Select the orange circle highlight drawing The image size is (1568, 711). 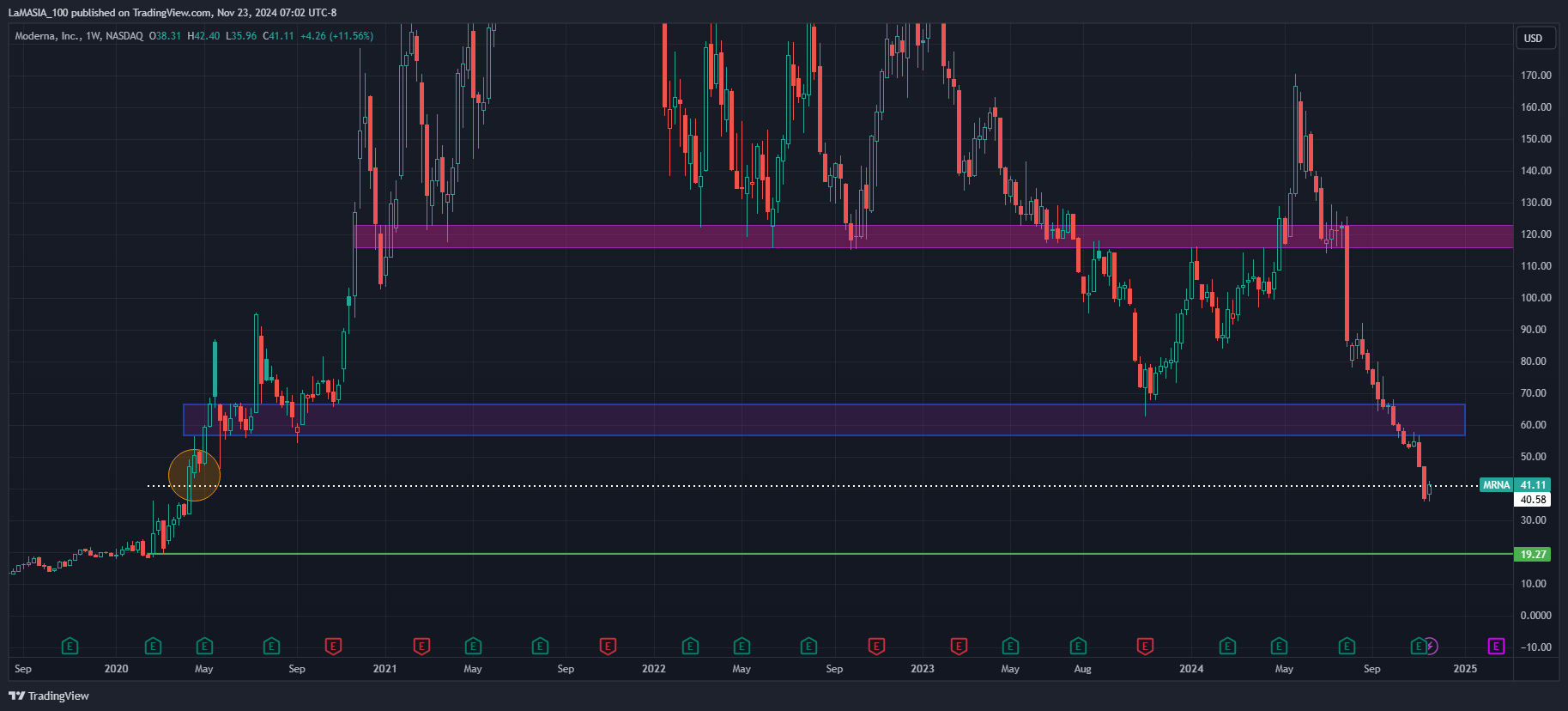pos(194,475)
